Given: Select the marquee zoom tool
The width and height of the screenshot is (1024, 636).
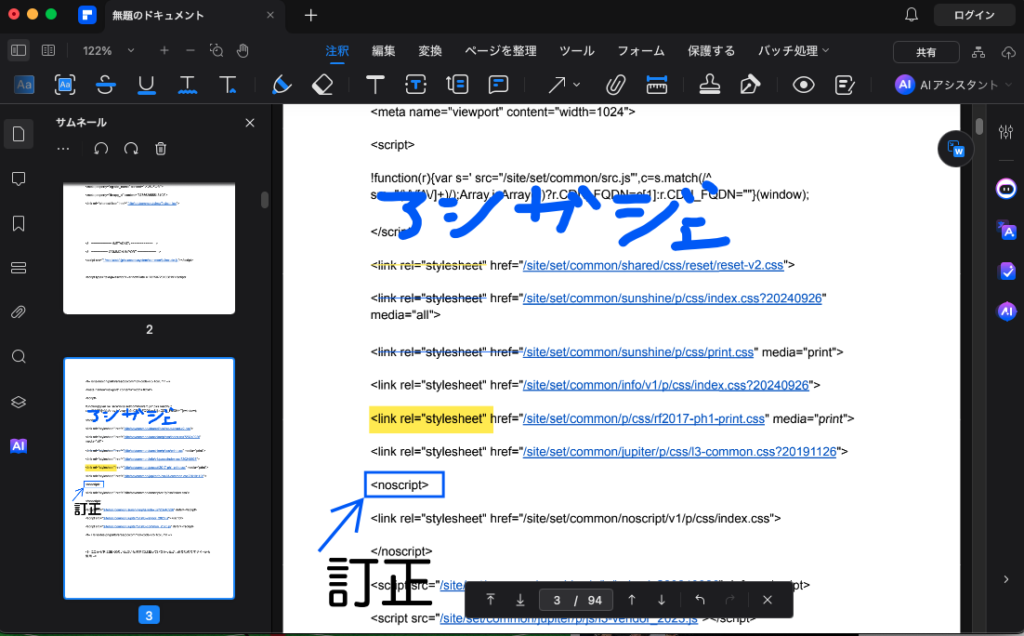Looking at the screenshot, I should [x=216, y=50].
